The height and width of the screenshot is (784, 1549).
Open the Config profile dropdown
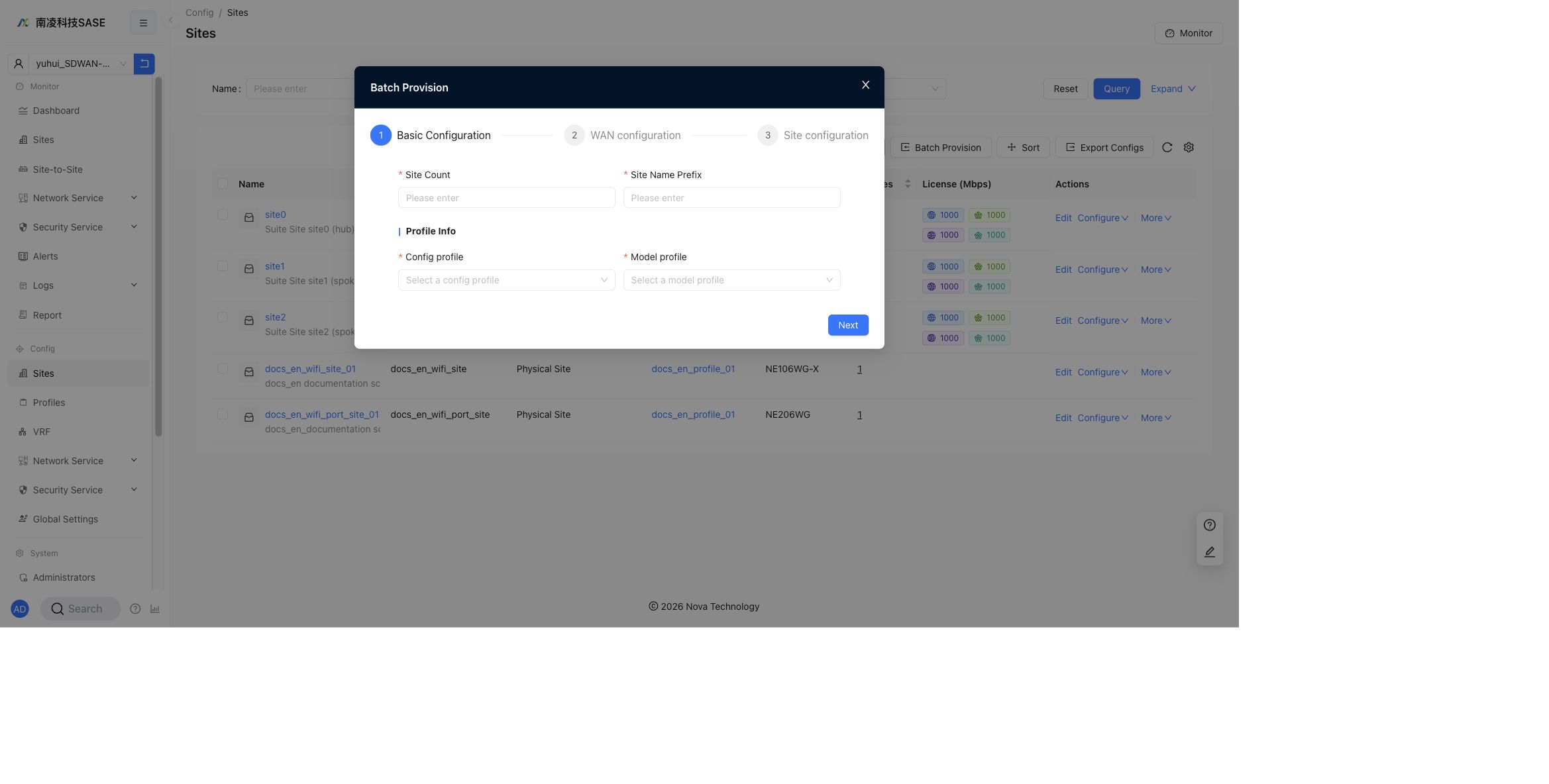pyautogui.click(x=506, y=280)
